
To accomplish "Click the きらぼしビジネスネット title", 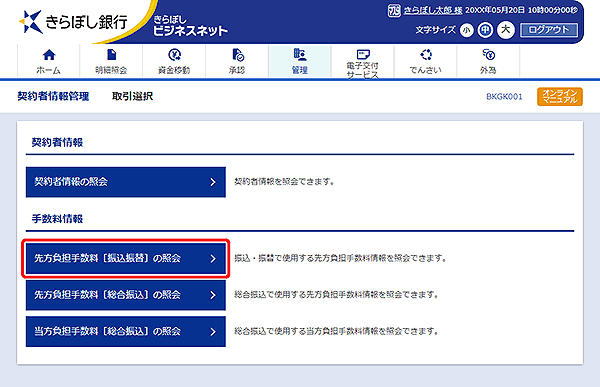I will [190, 26].
